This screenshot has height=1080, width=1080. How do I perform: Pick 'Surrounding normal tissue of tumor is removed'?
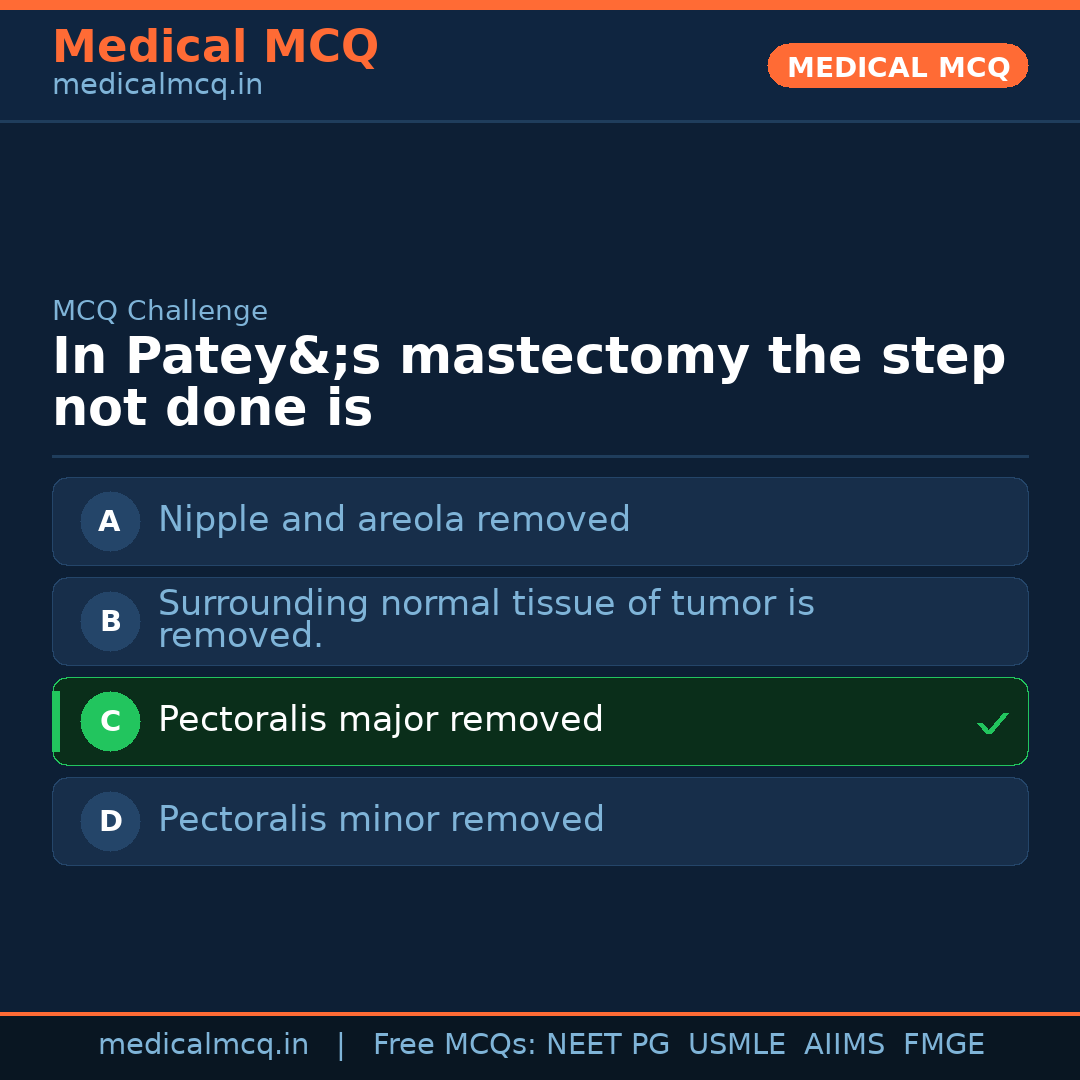(486, 619)
